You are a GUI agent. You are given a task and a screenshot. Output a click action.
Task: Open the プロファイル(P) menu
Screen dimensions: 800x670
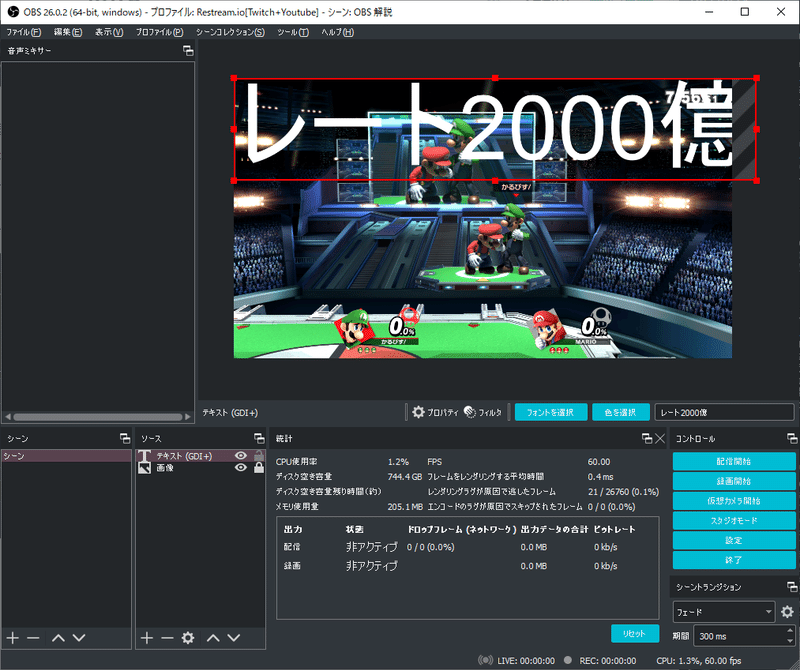tap(160, 32)
